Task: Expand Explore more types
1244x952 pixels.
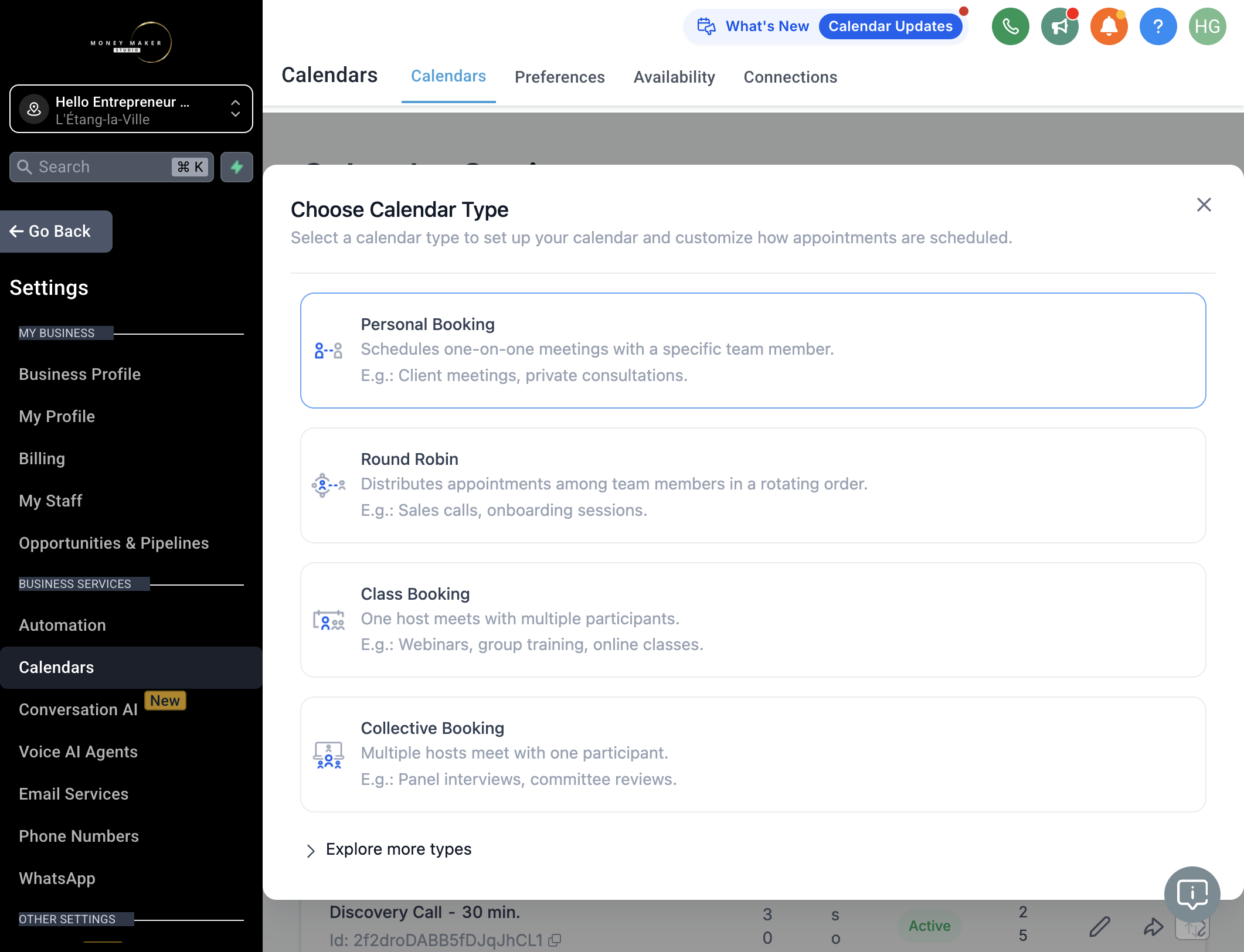Action: tap(389, 849)
